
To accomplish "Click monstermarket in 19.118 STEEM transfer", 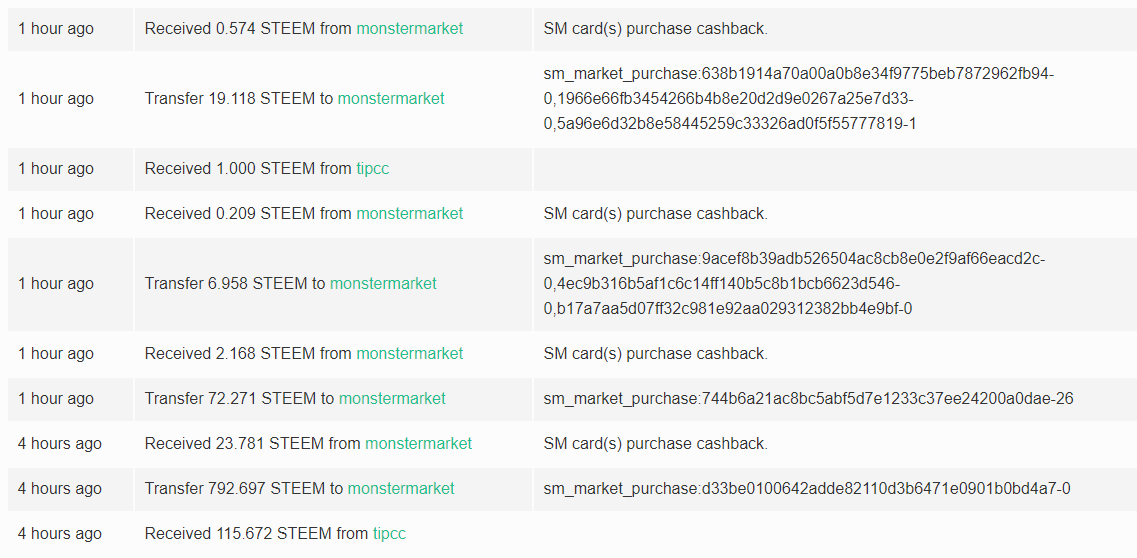I will 391,99.
